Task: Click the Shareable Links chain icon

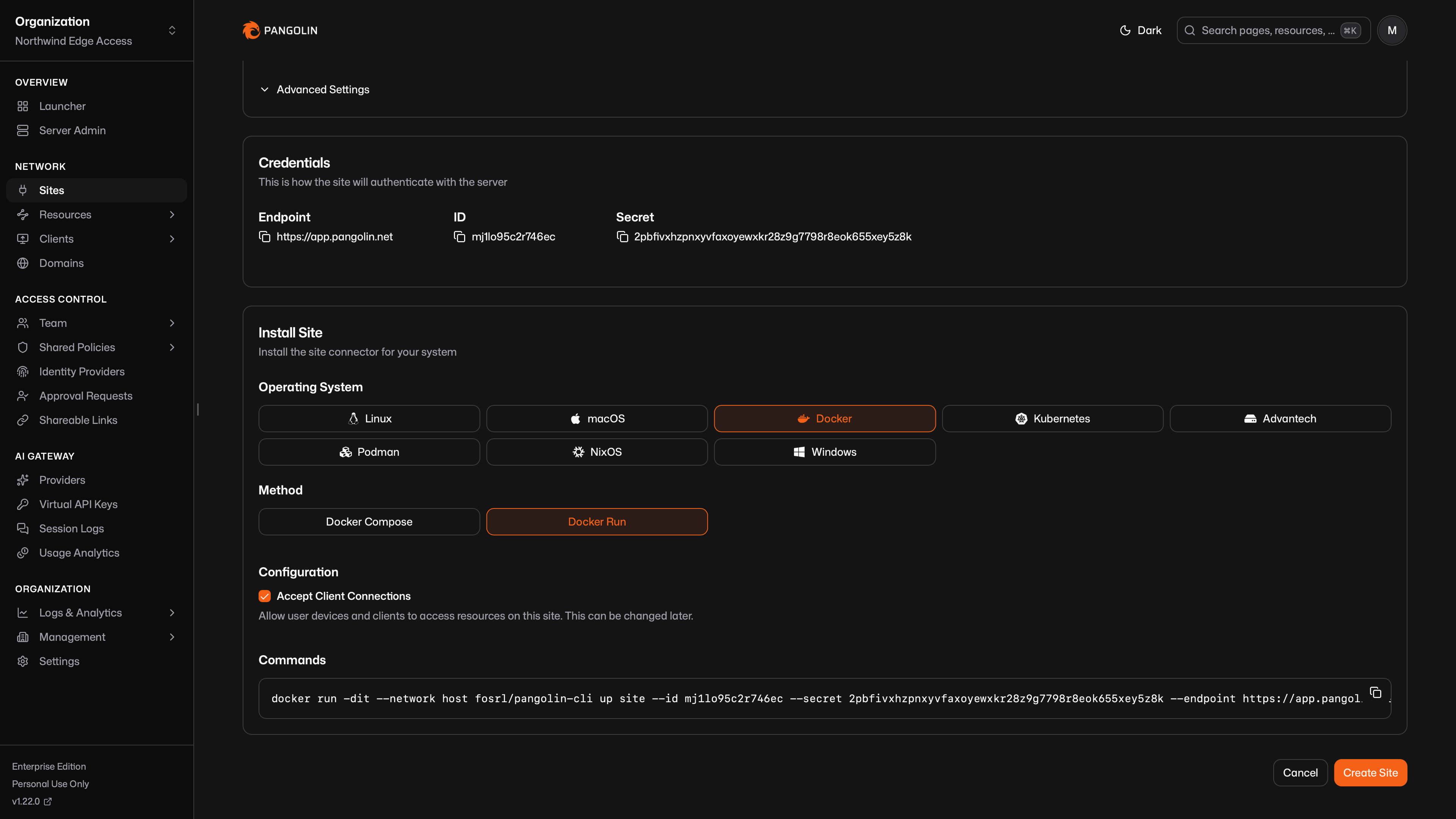Action: tap(23, 420)
